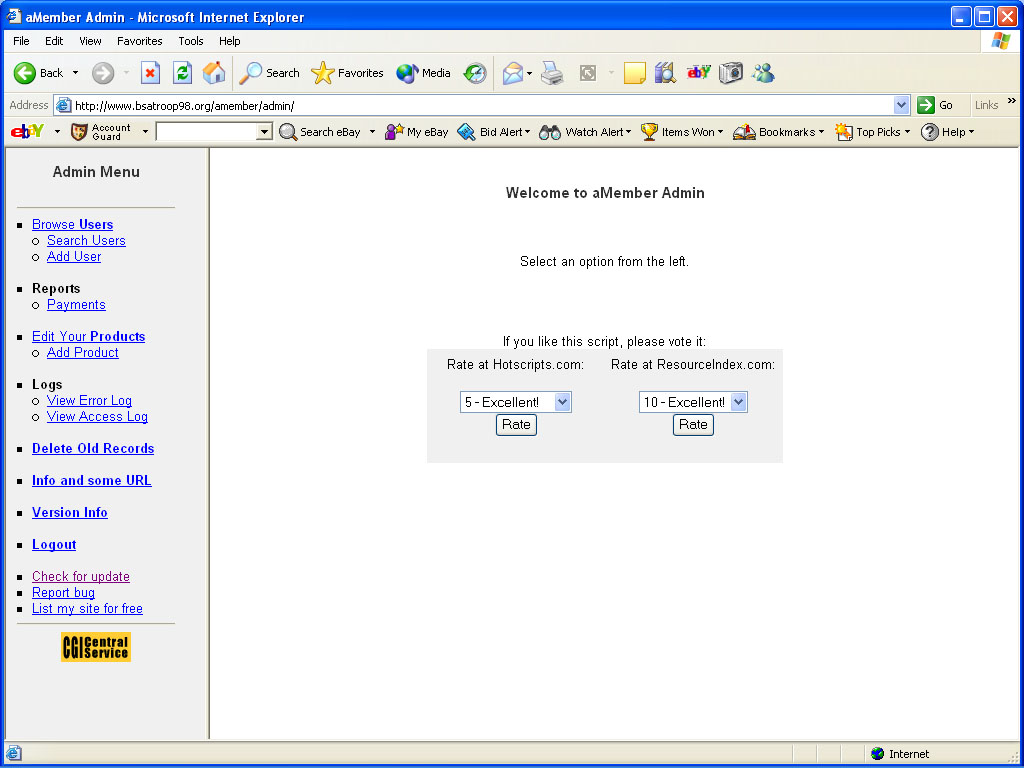Go to the Home page icon
Viewport: 1024px width, 768px height.
coord(214,73)
